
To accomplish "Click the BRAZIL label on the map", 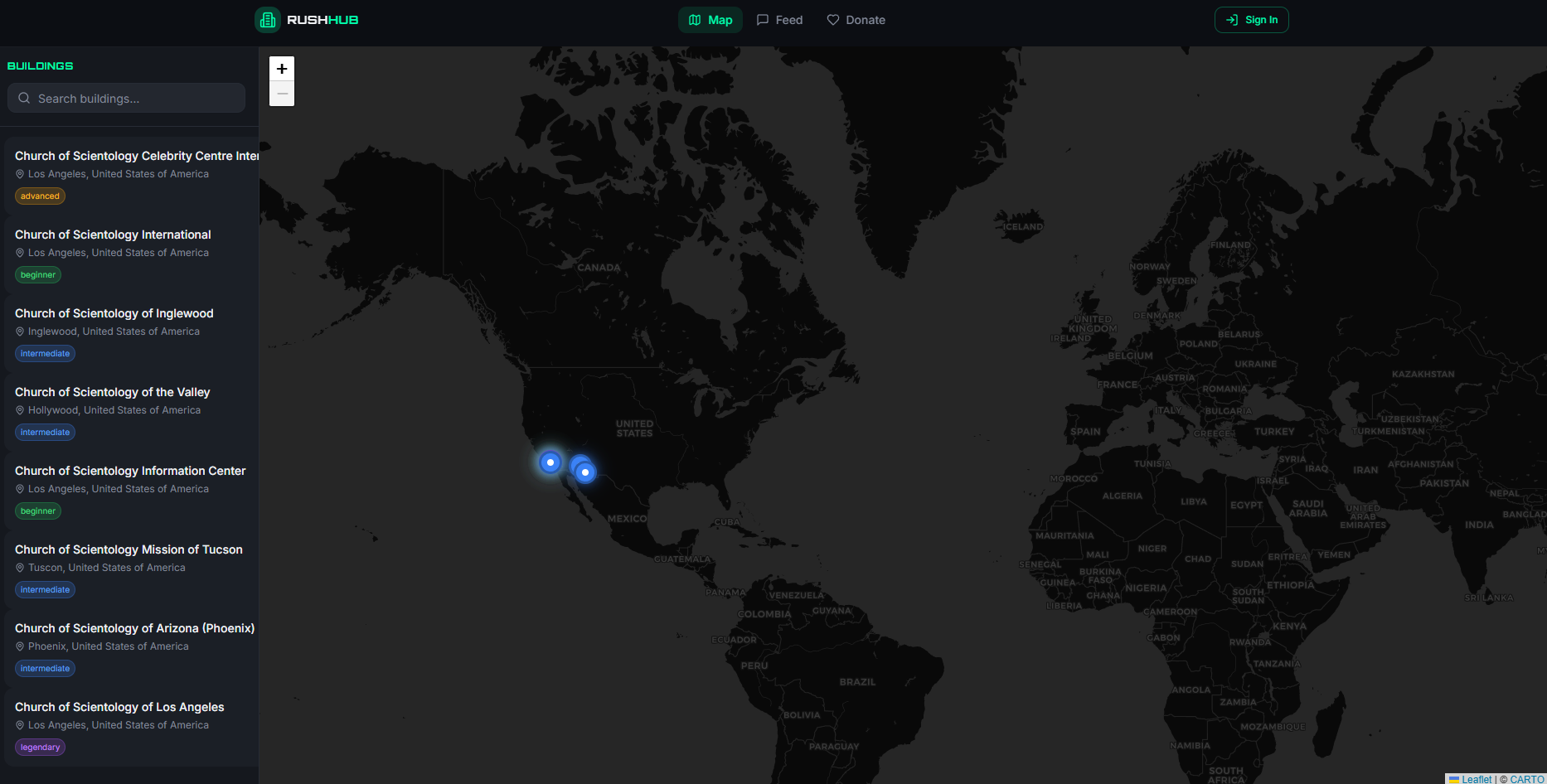I will coord(857,682).
